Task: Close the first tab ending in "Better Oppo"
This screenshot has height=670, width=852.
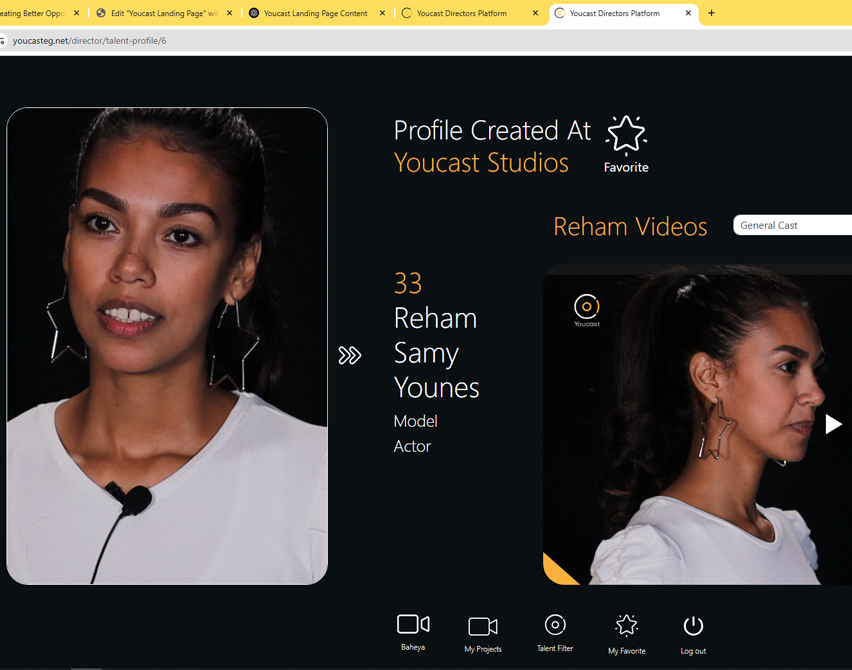Action: 77,13
